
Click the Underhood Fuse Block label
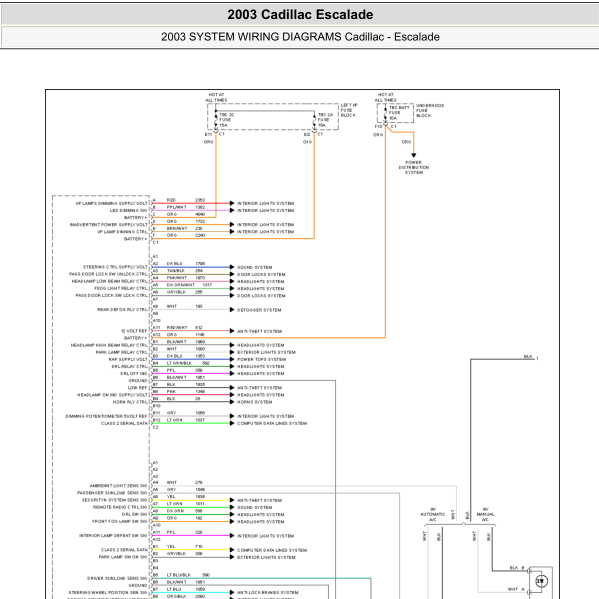[x=430, y=110]
